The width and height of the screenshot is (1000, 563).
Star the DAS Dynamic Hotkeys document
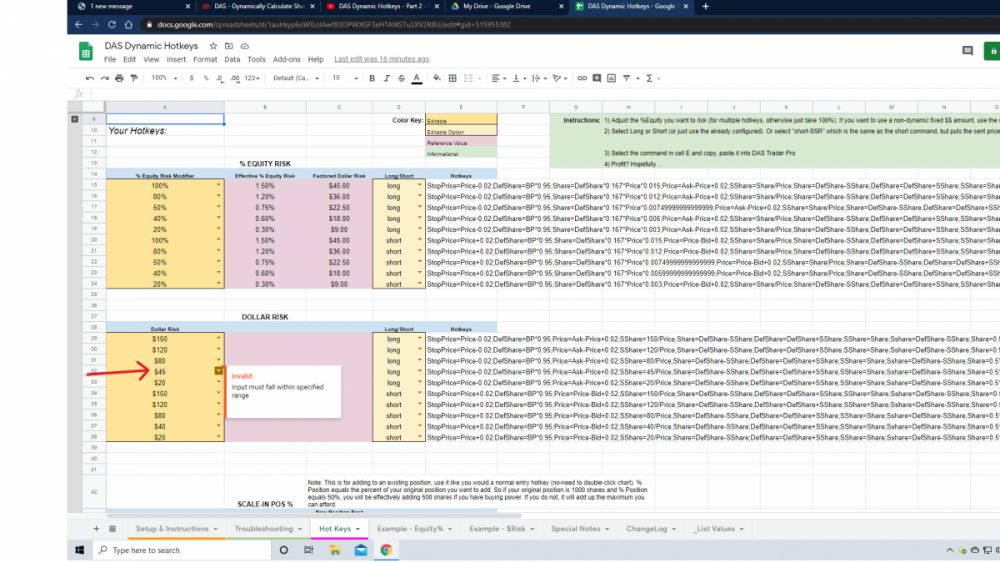click(x=215, y=46)
